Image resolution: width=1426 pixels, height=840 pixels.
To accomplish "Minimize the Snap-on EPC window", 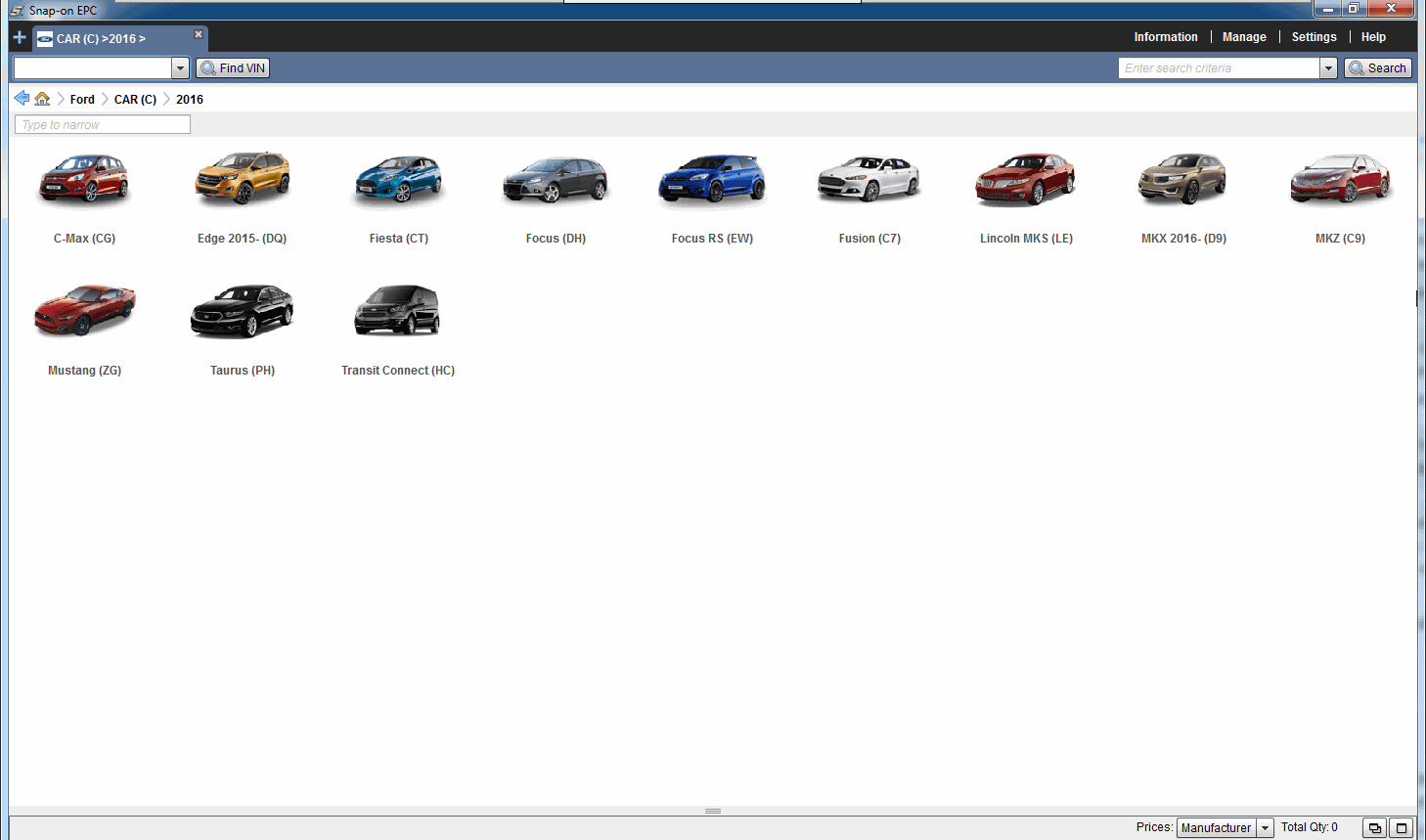I will (1327, 9).
